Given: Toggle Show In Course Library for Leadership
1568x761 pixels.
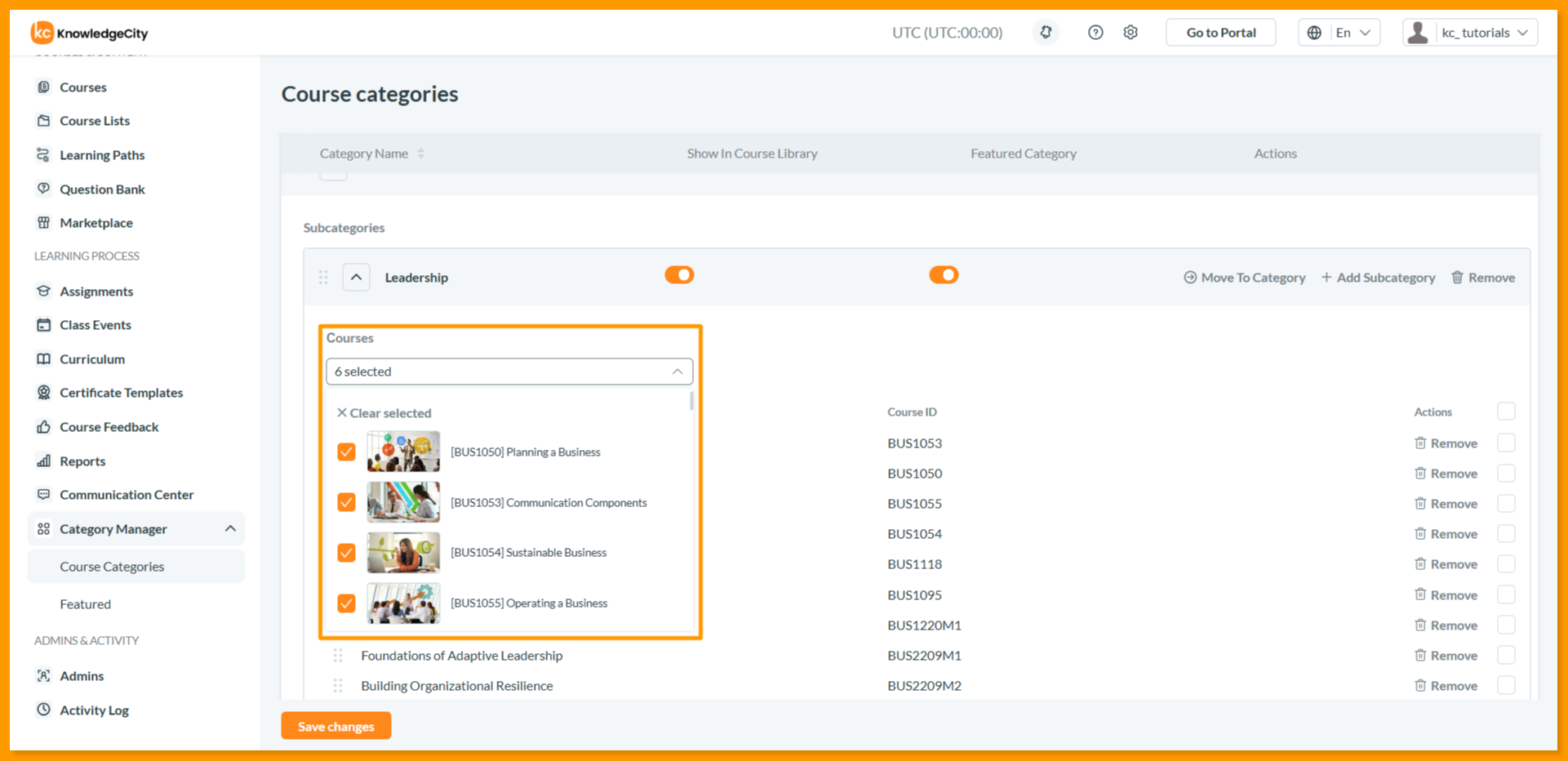Looking at the screenshot, I should (679, 275).
